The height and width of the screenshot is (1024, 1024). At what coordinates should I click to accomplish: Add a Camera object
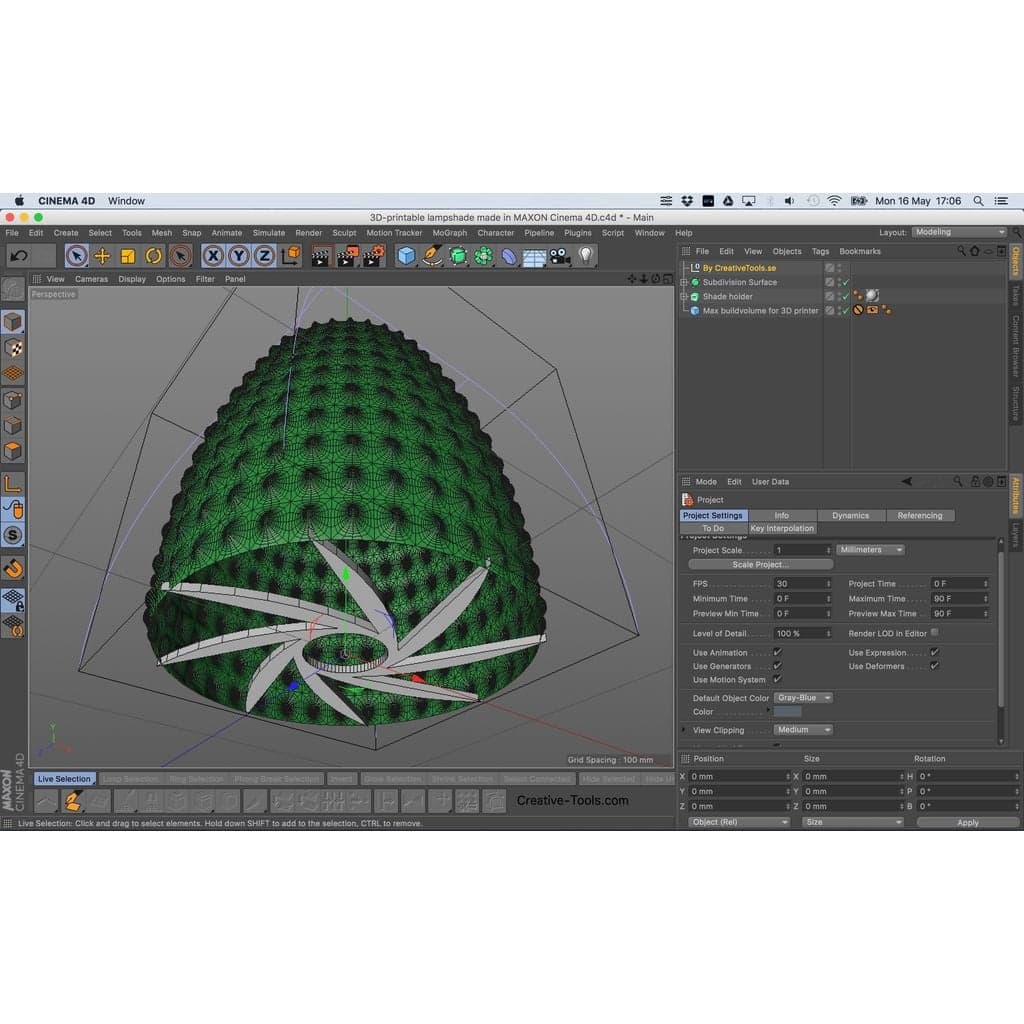560,256
